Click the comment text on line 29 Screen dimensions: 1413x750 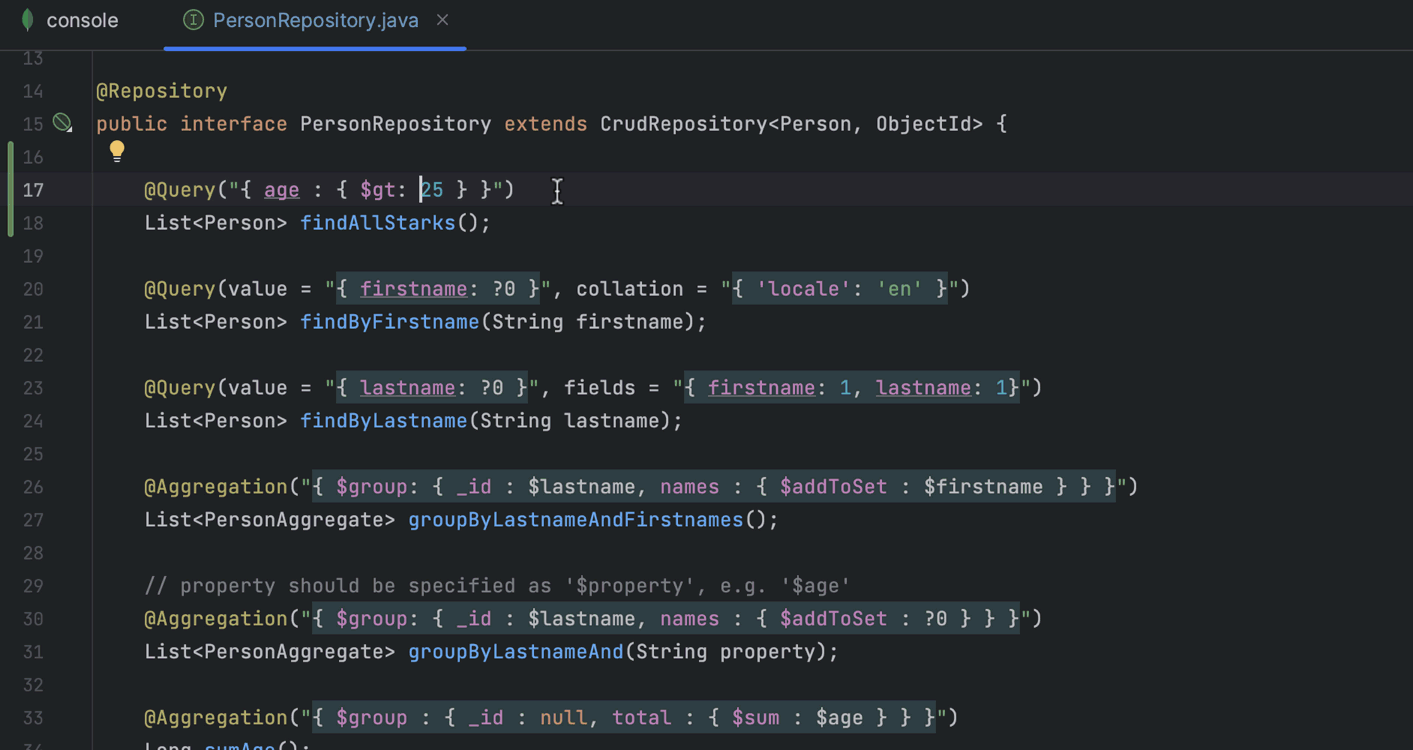pyautogui.click(x=497, y=586)
